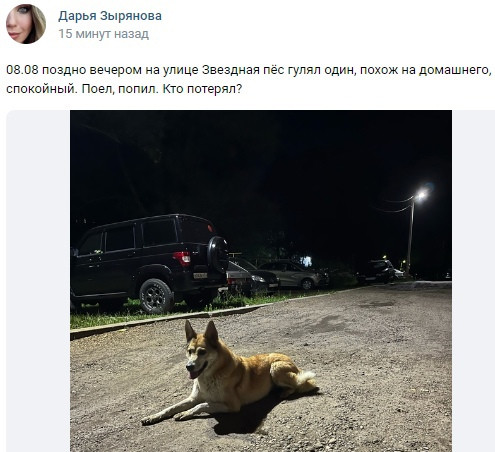The image size is (495, 452).
Task: Click gray padding left of the photo
Action: 38,281
